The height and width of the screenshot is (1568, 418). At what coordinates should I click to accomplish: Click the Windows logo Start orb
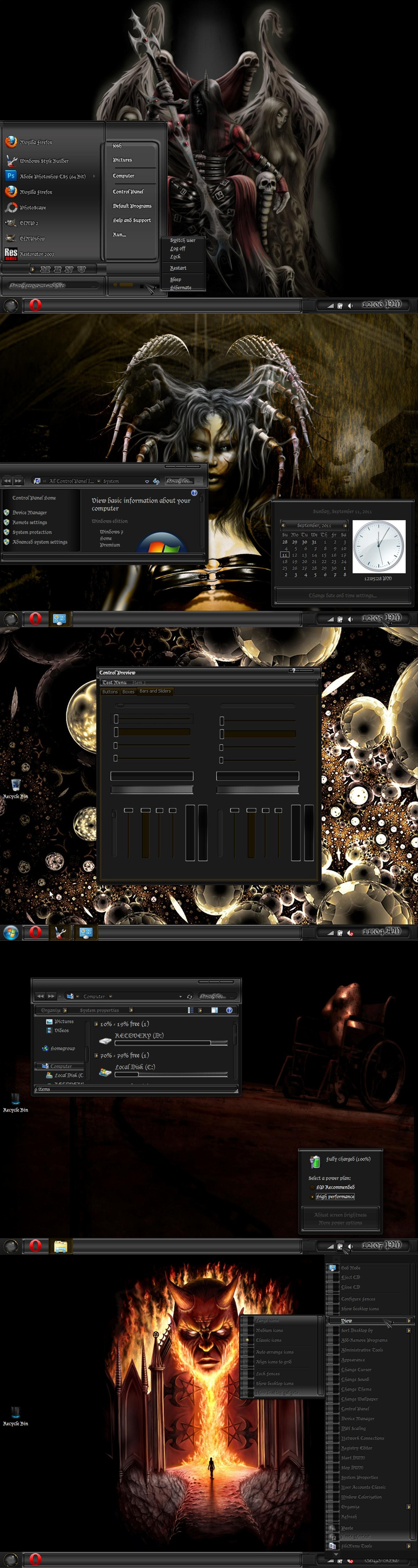(x=10, y=932)
